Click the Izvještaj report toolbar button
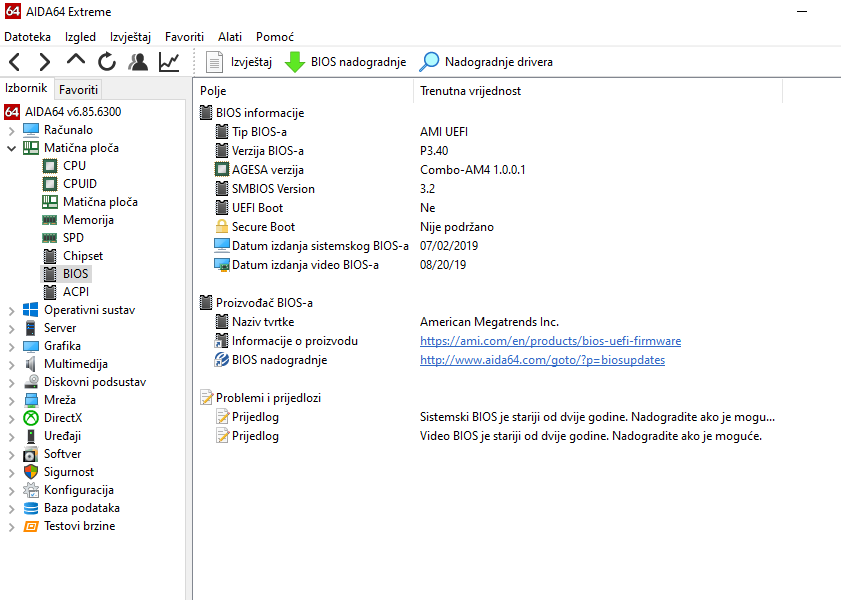This screenshot has width=841, height=600. (x=239, y=62)
